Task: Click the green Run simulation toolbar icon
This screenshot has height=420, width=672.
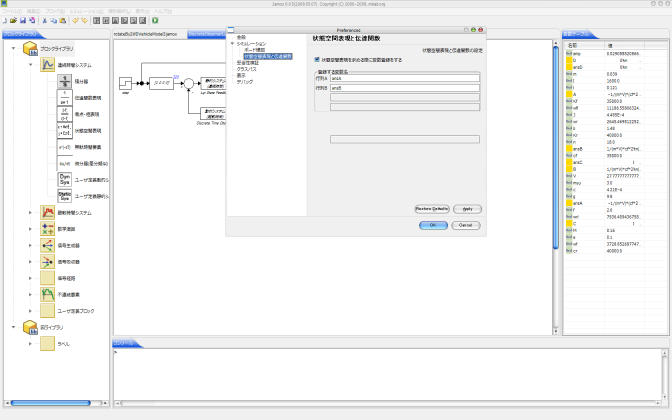Action: 156,20
